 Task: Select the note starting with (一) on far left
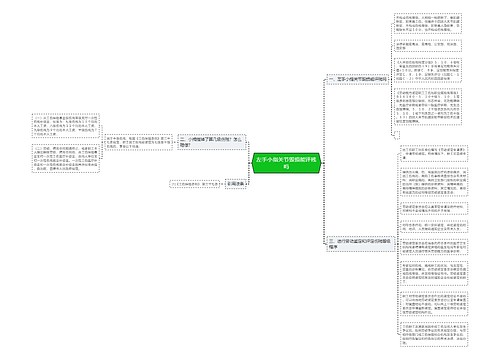point(66,126)
